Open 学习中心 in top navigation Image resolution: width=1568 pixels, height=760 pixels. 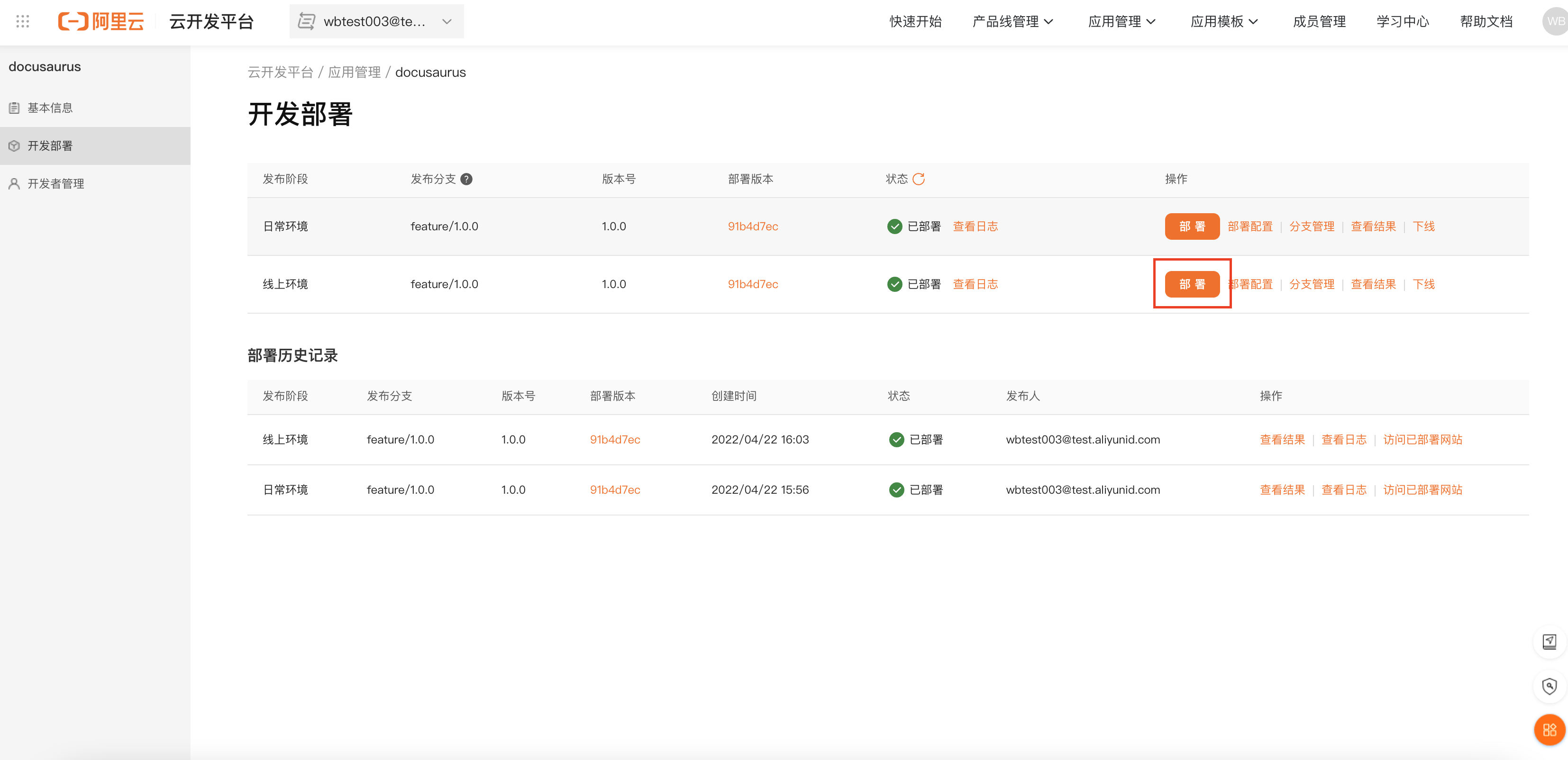[x=1403, y=21]
